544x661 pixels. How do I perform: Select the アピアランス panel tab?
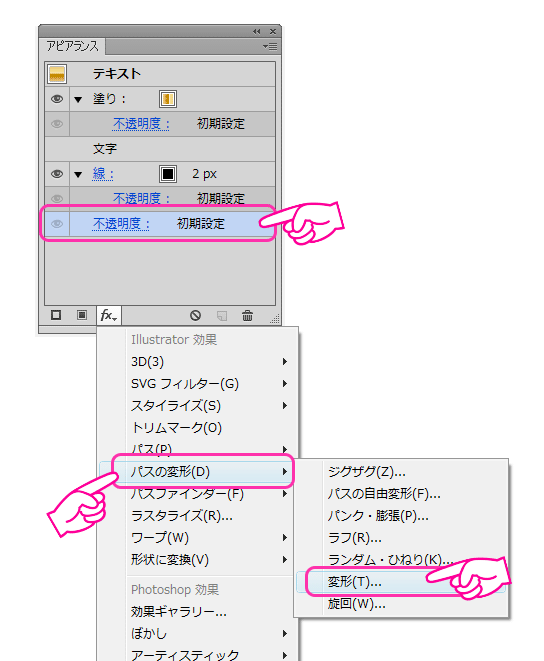pyautogui.click(x=72, y=46)
